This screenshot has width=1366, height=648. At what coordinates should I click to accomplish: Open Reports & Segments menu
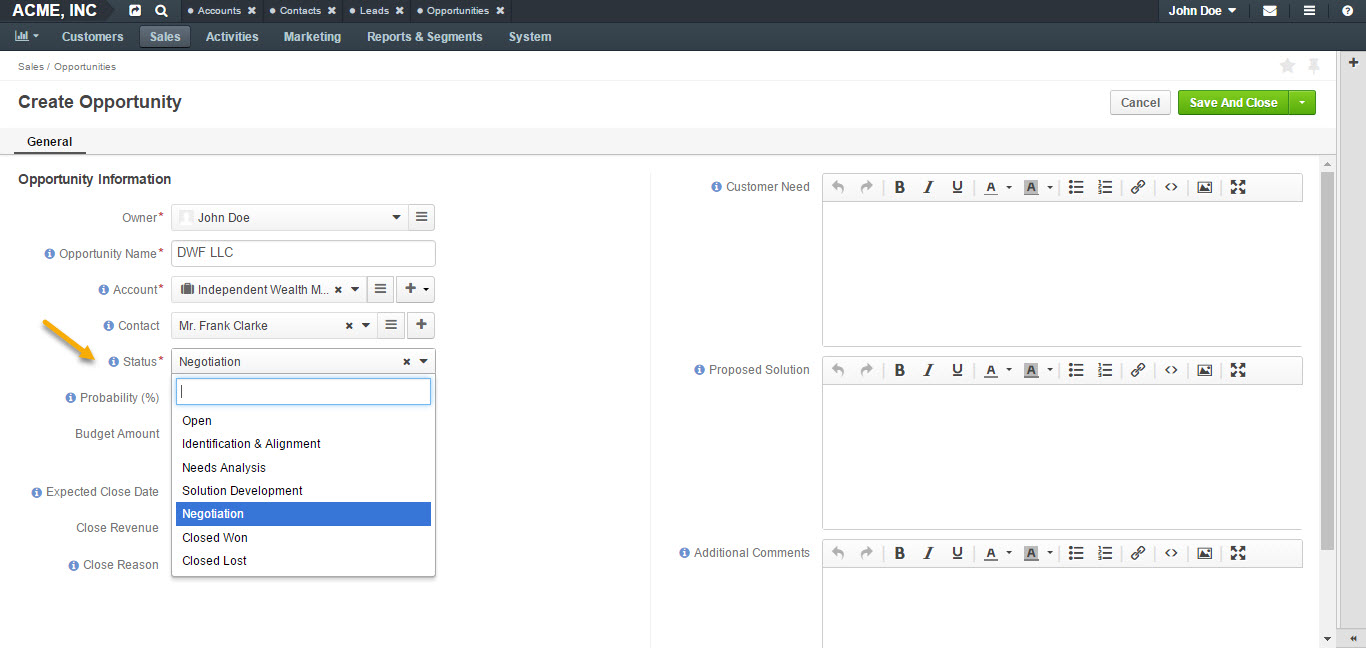click(424, 37)
